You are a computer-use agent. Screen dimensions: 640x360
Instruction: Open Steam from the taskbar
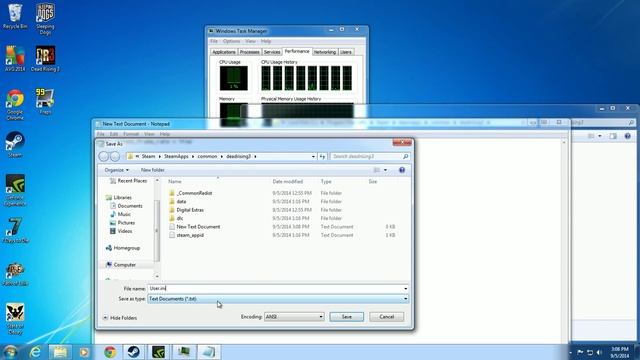click(133, 352)
